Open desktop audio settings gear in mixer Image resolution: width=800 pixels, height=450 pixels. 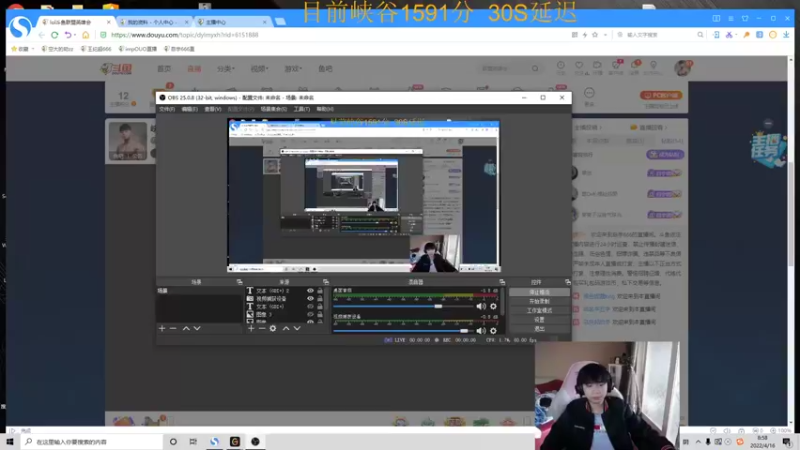[x=493, y=306]
